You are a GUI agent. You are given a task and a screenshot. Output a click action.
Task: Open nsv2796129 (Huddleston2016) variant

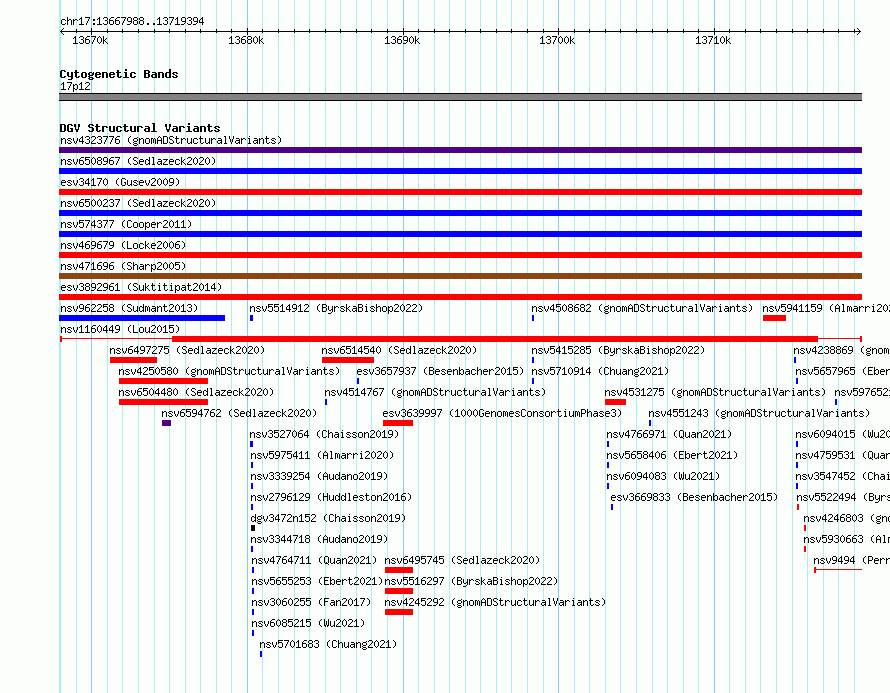(331, 497)
